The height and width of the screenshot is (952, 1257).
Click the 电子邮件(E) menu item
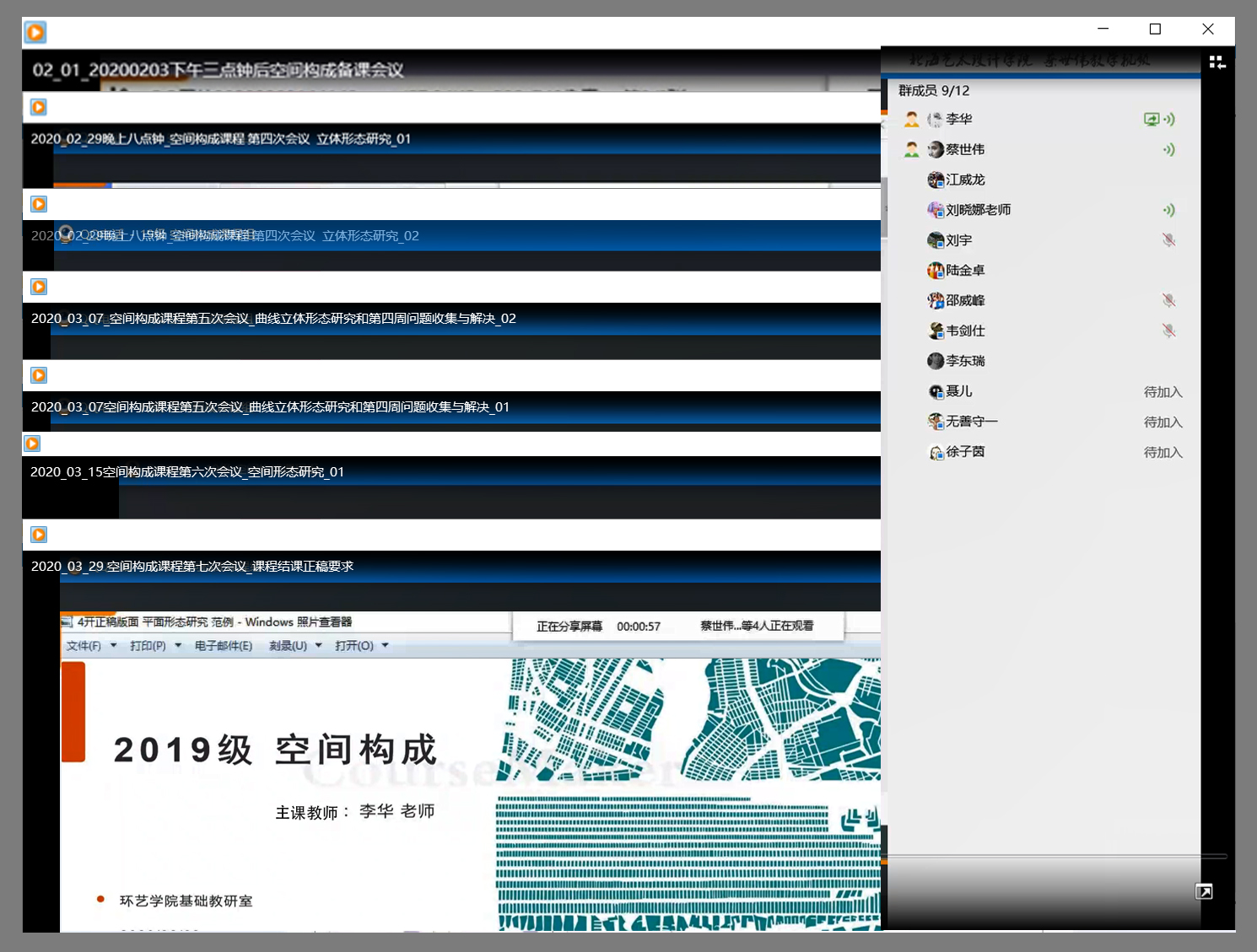224,646
